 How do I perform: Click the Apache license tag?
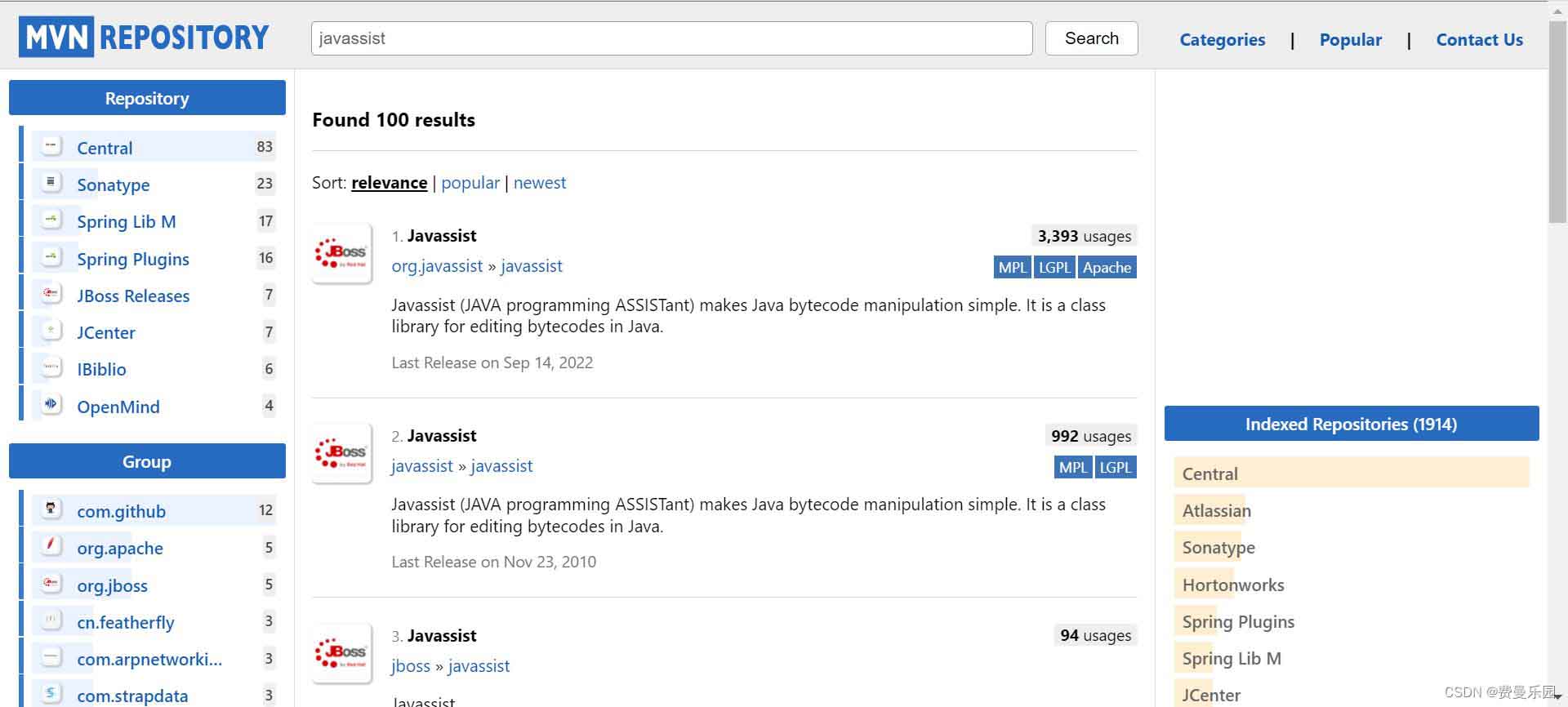click(1107, 267)
